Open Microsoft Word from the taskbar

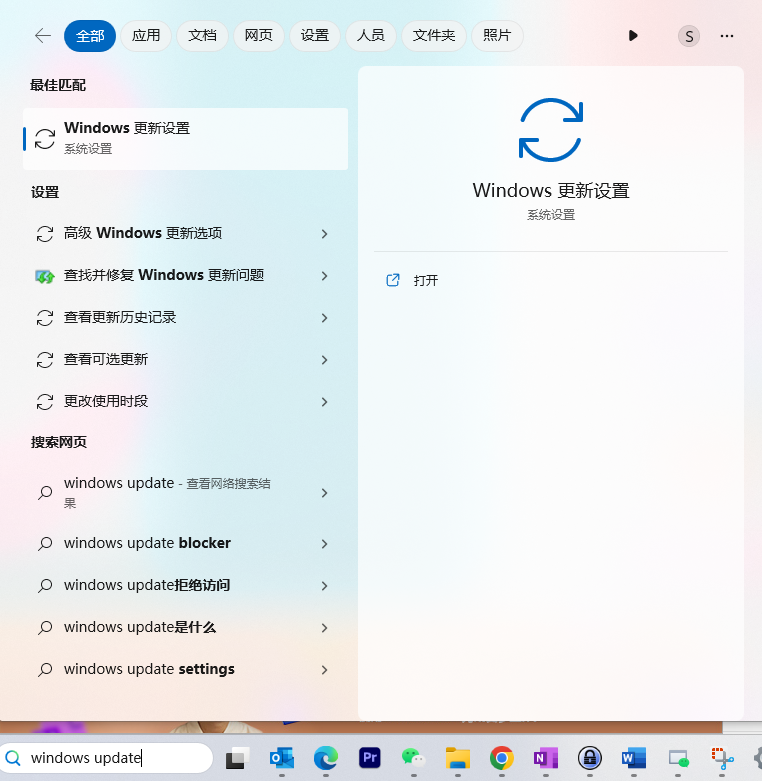(634, 759)
